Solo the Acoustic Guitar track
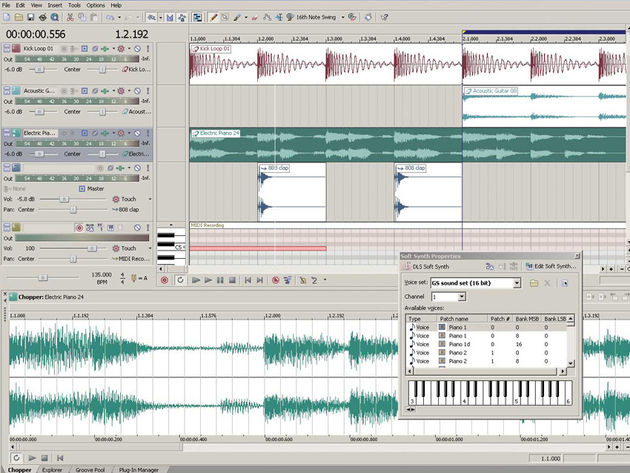Screen dimensions: 630x473 (x=148, y=91)
